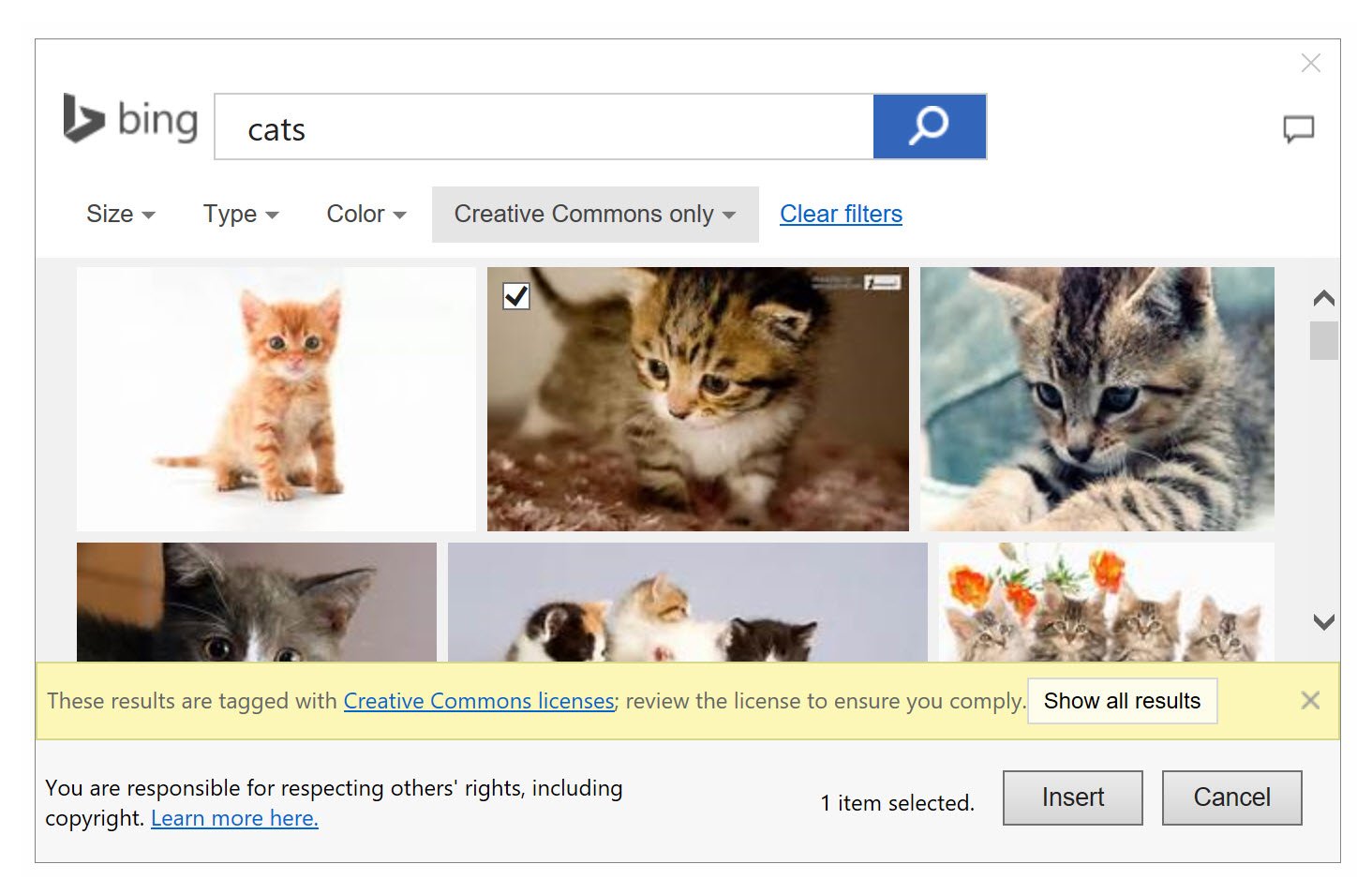This screenshot has height=894, width=1372.
Task: Select the kittens with orange flowers thumbnail
Action: (x=1107, y=603)
